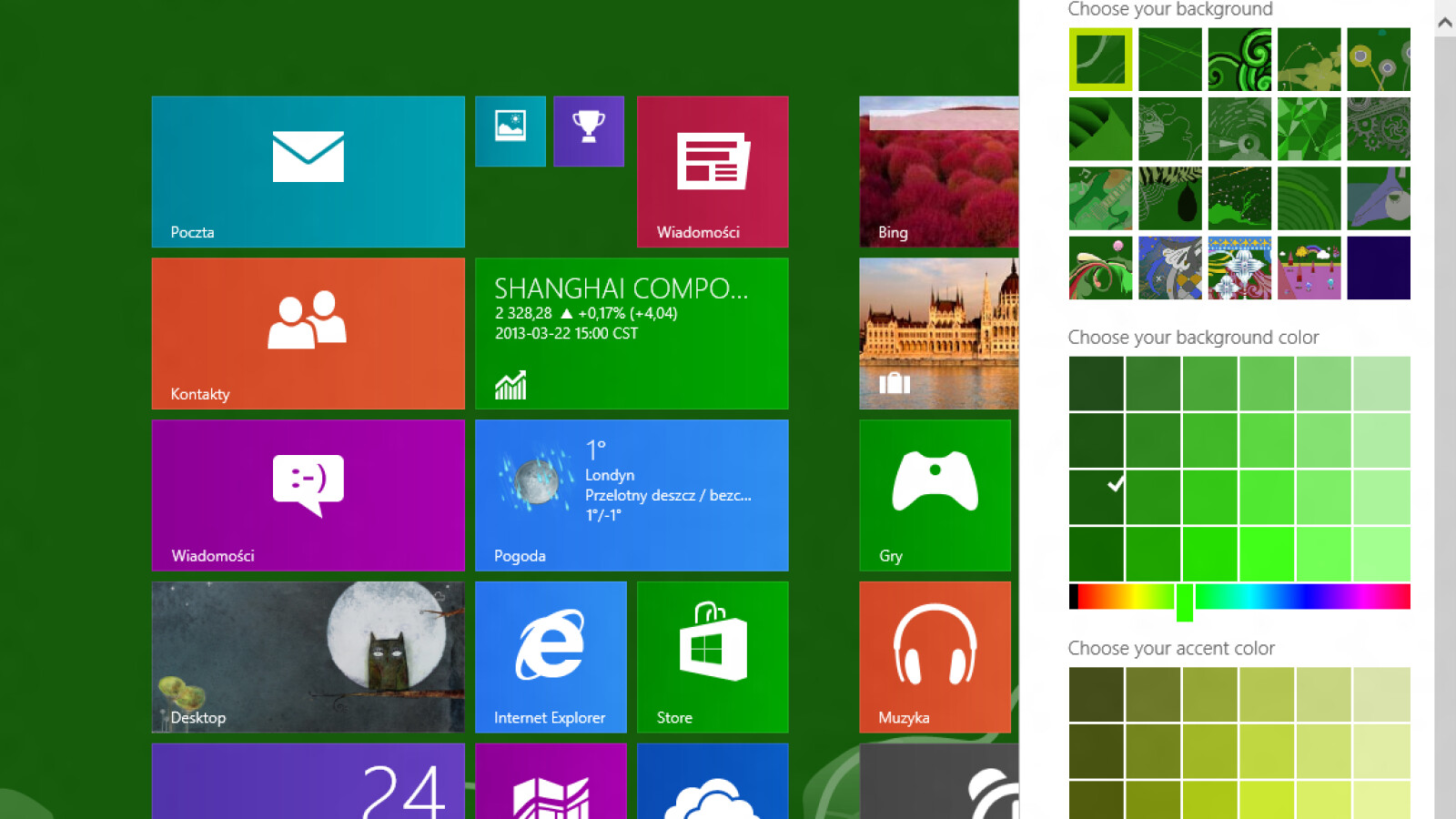Open the purple Mapy tile
Viewport: 1456px width, 819px height.
point(550,790)
